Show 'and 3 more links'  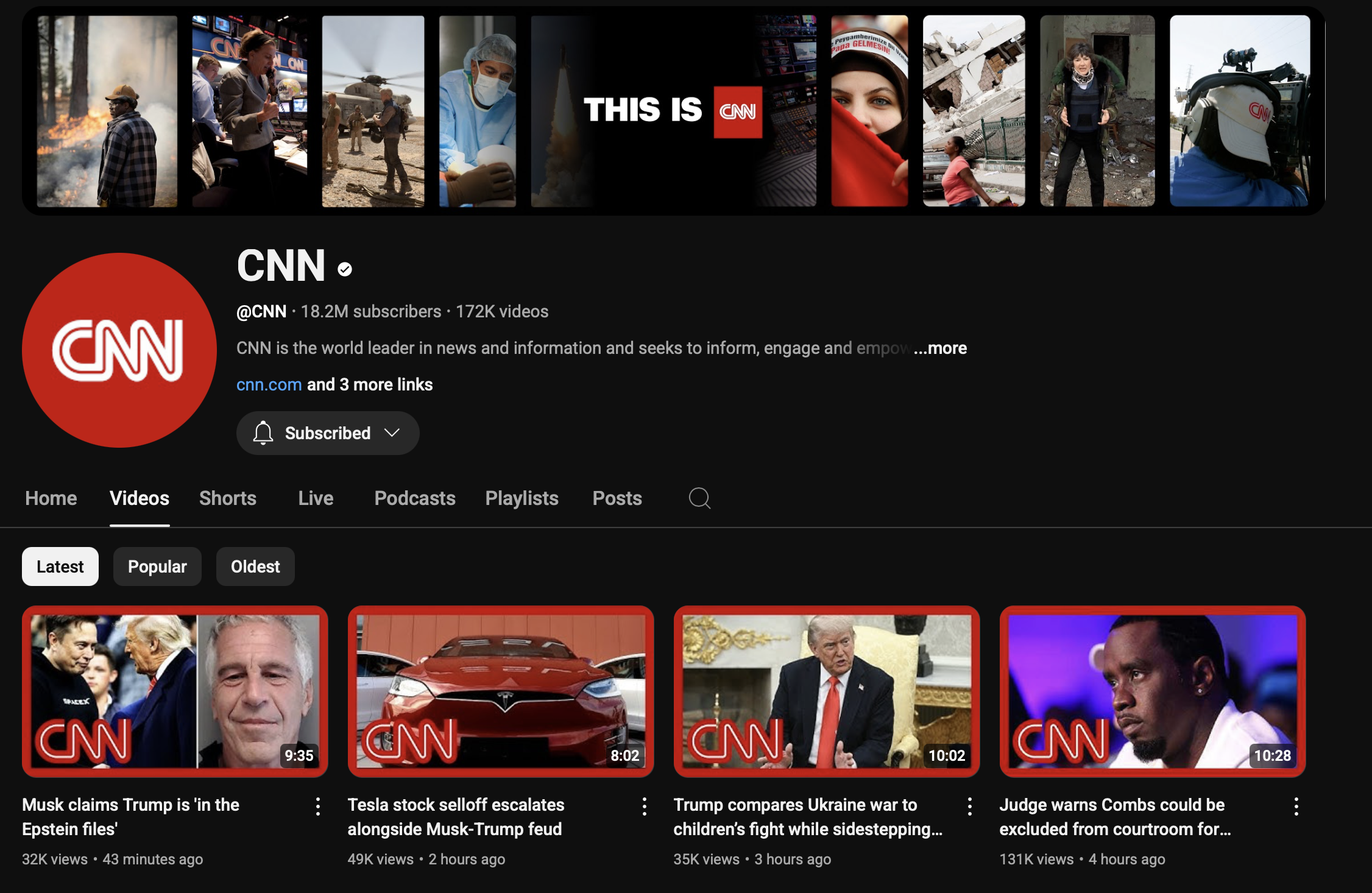pos(370,384)
